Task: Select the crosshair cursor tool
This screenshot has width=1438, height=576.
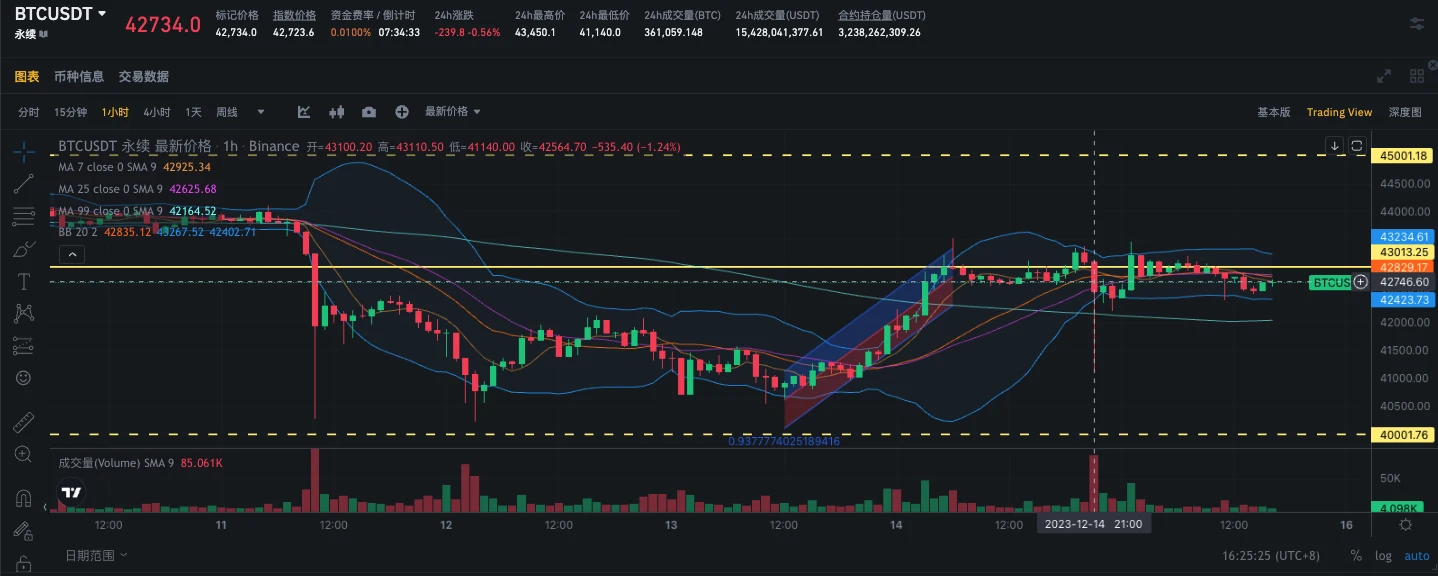Action: (x=23, y=153)
